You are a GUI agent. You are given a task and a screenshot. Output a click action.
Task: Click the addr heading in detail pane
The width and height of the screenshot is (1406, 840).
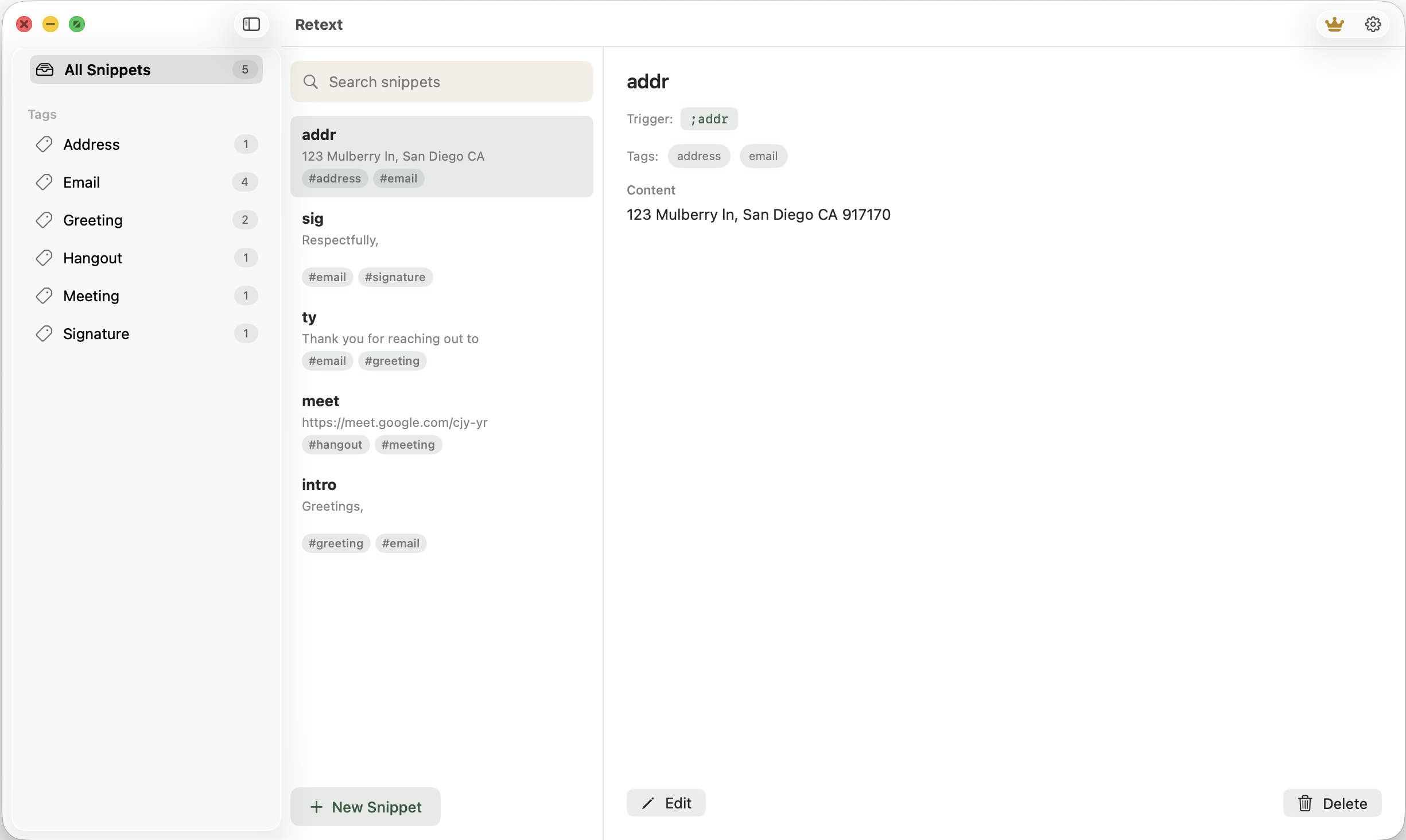648,81
